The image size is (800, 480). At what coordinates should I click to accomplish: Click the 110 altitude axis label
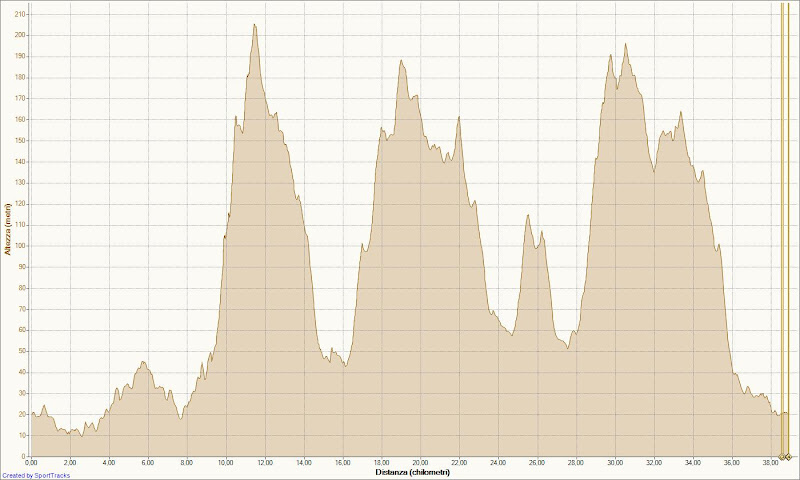(20, 225)
